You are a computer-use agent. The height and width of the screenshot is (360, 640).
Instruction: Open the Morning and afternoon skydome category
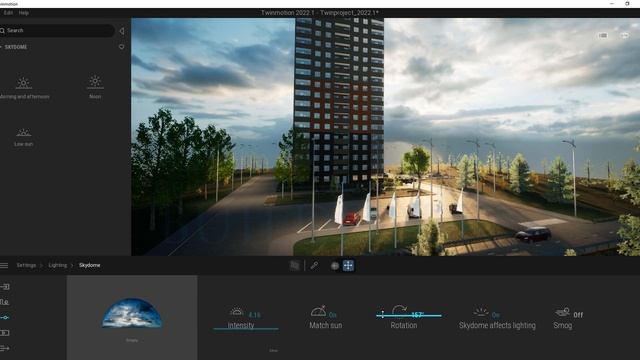(x=24, y=88)
